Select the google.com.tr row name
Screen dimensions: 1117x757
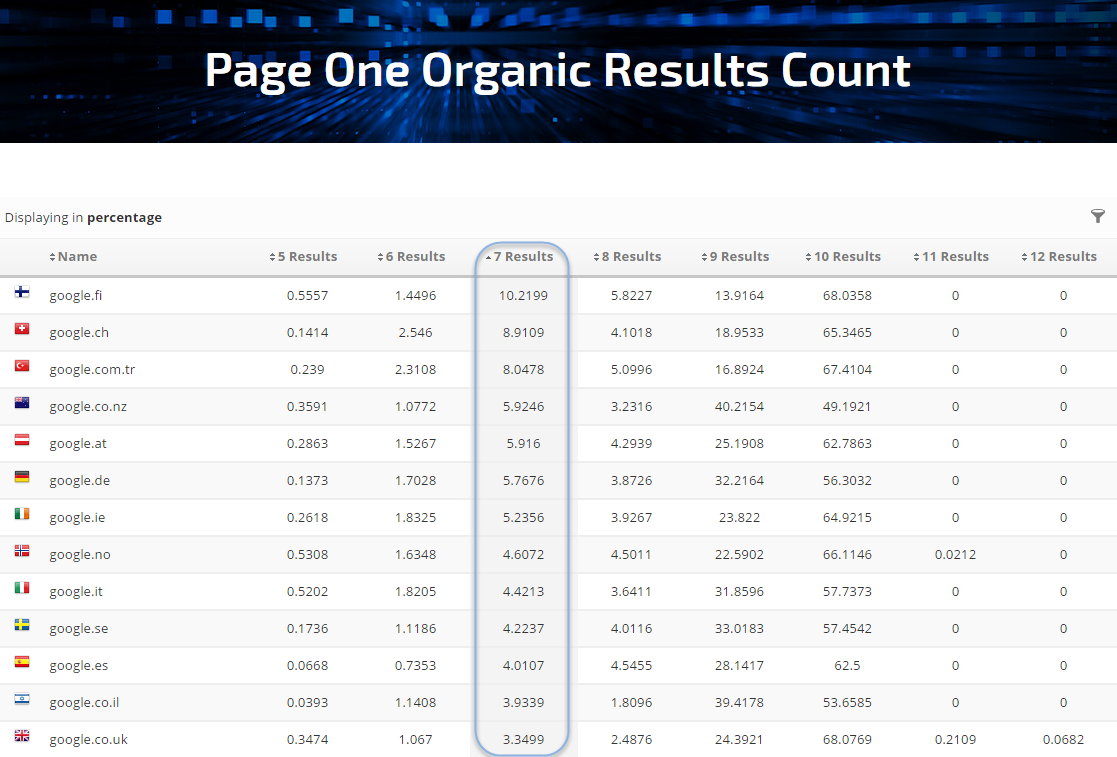tap(92, 370)
